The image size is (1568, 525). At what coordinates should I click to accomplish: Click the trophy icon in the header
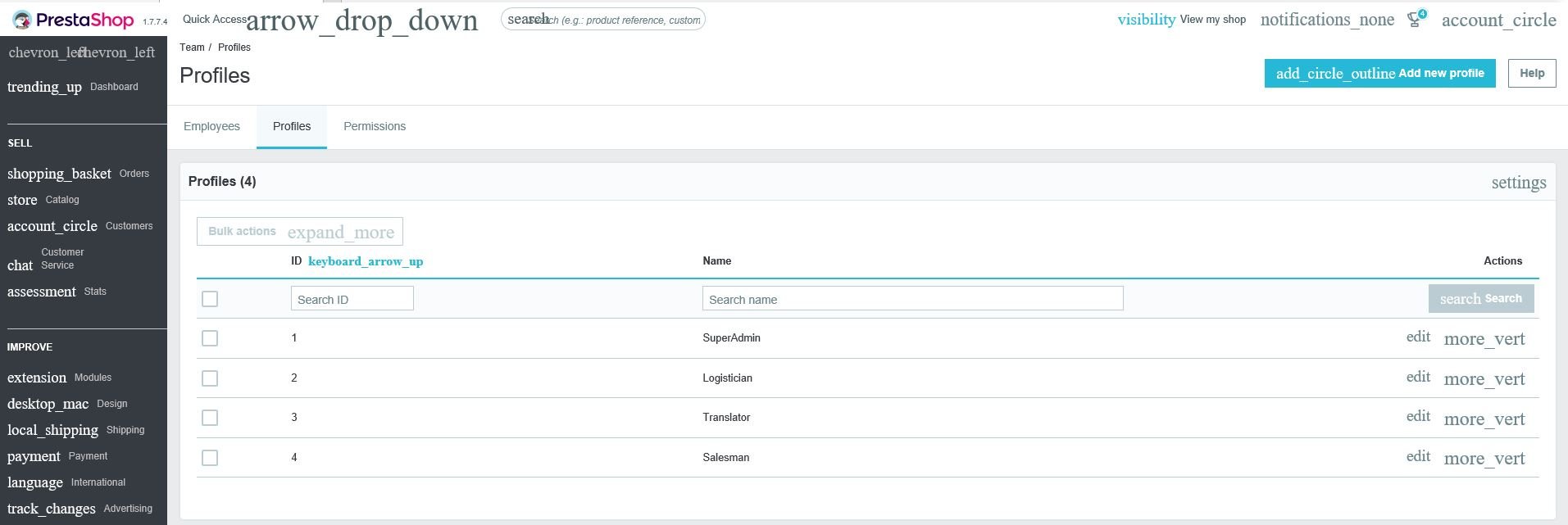pyautogui.click(x=1416, y=19)
